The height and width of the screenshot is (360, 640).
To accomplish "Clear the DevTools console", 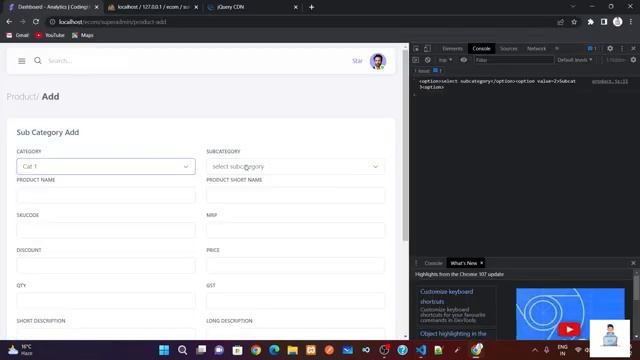I will click(427, 60).
